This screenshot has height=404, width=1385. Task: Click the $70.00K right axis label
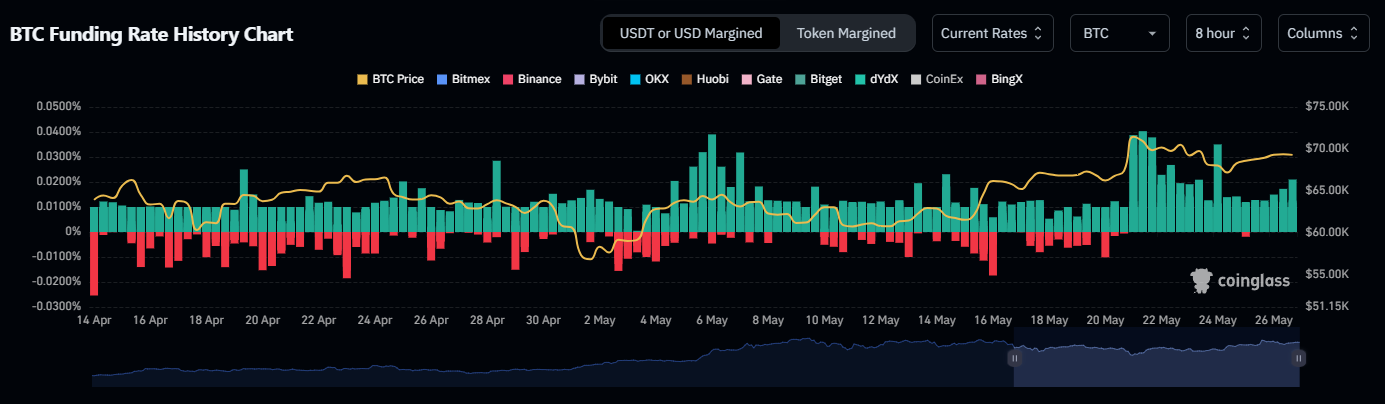pyautogui.click(x=1328, y=148)
